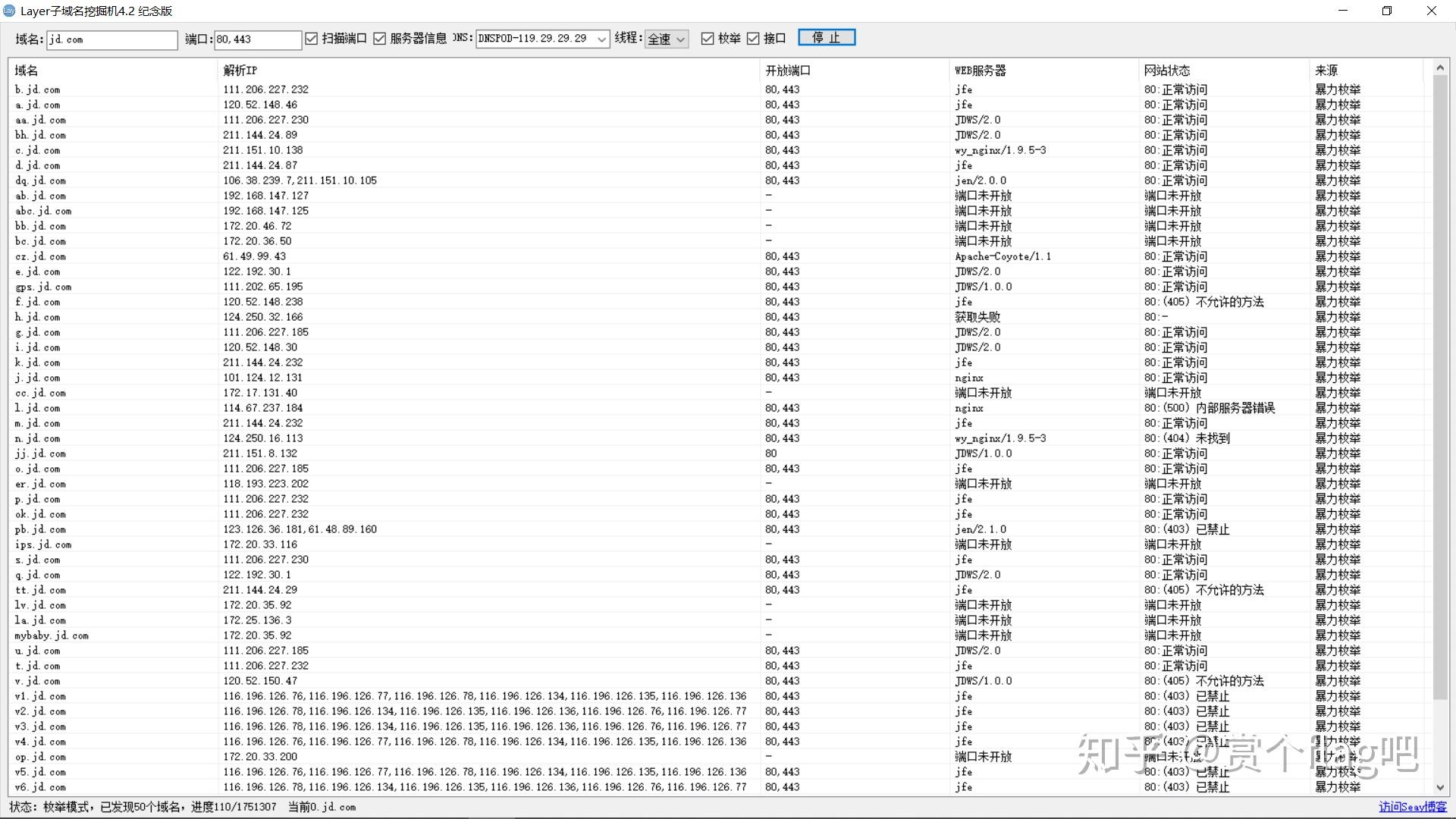Select row ips.jd.com
This screenshot has width=1456, height=819.
point(717,544)
